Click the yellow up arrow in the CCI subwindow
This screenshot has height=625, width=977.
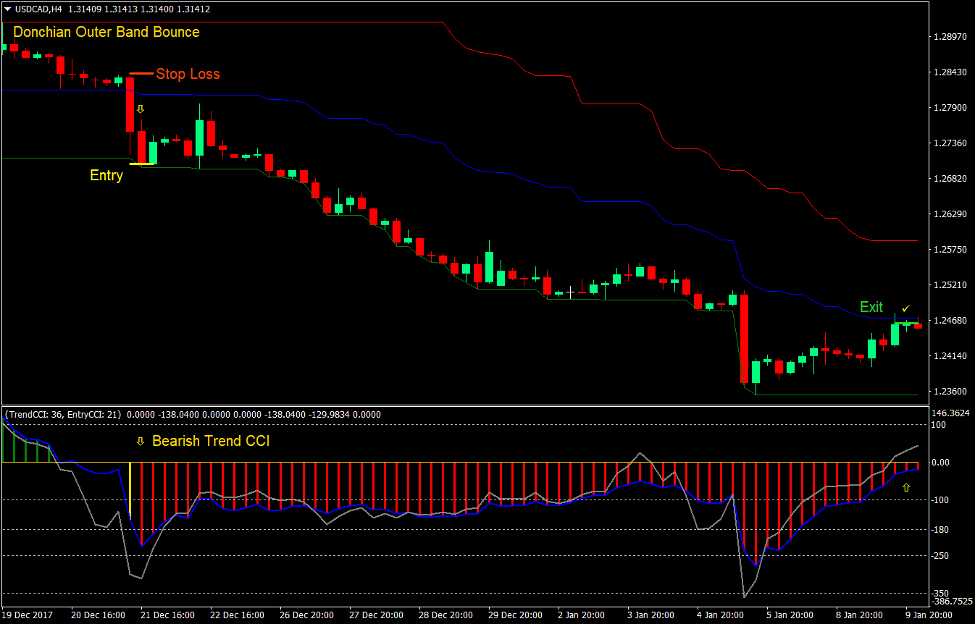click(905, 488)
